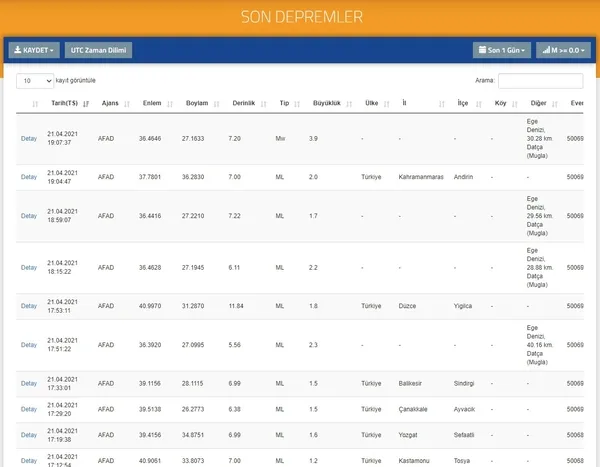Viewport: 600px width, 467px height.
Task: Click the Yigilca district cell
Action: coord(463,306)
